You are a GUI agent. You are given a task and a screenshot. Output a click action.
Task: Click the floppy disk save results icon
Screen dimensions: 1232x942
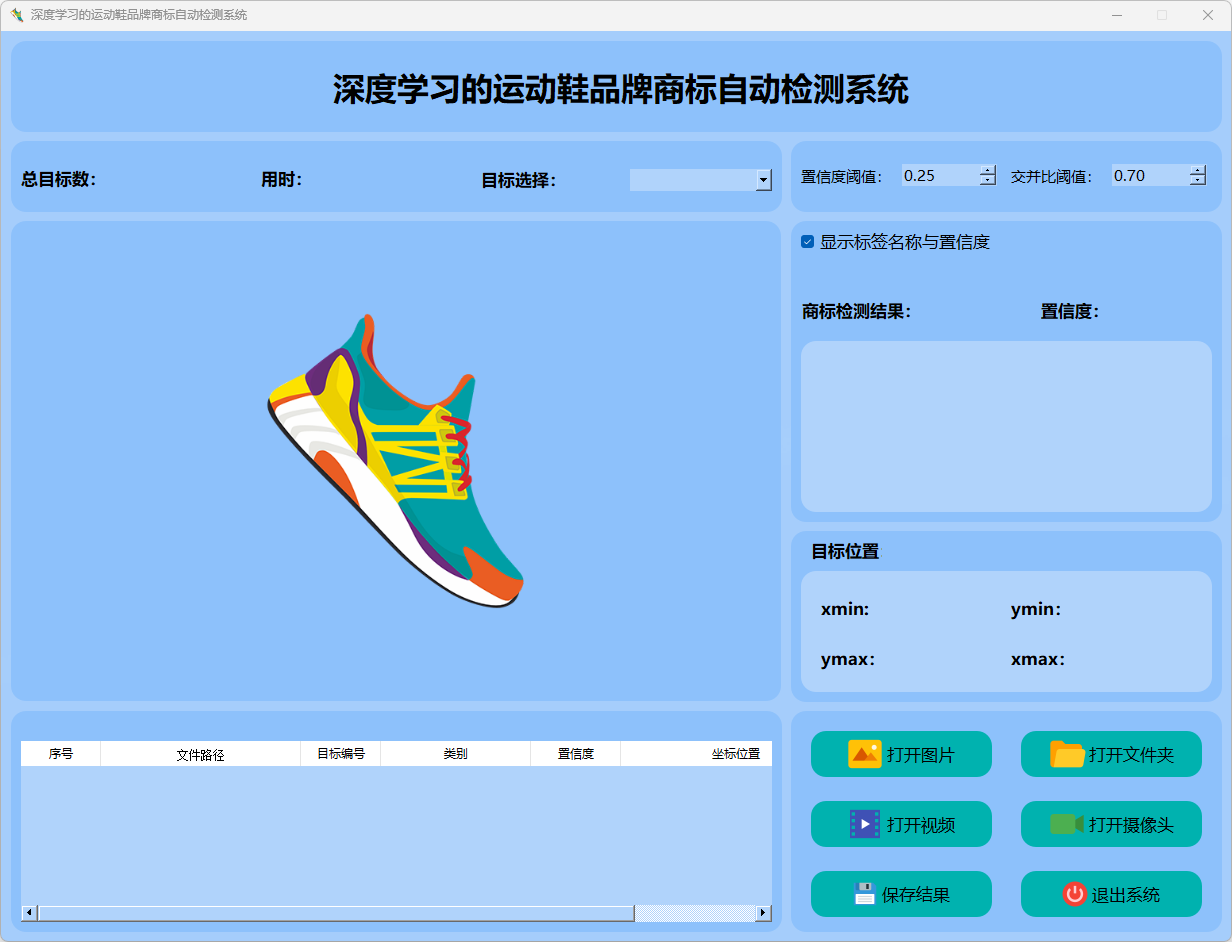(x=864, y=894)
